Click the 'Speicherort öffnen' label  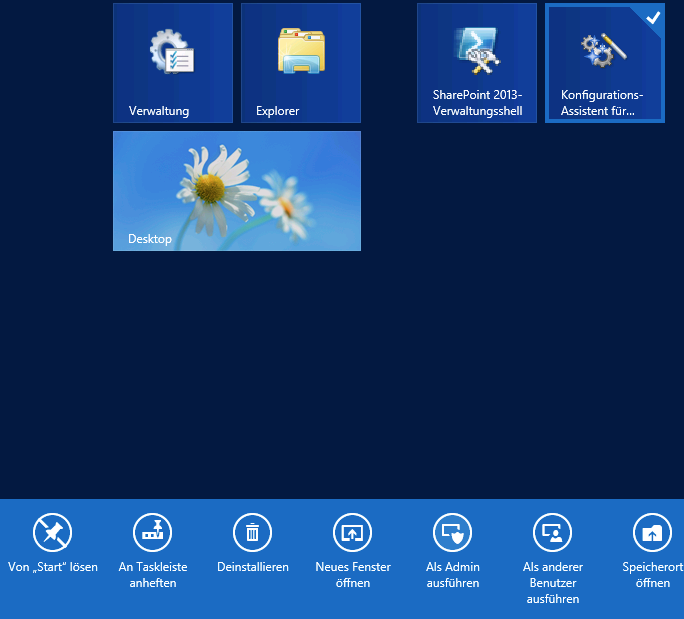click(x=653, y=575)
